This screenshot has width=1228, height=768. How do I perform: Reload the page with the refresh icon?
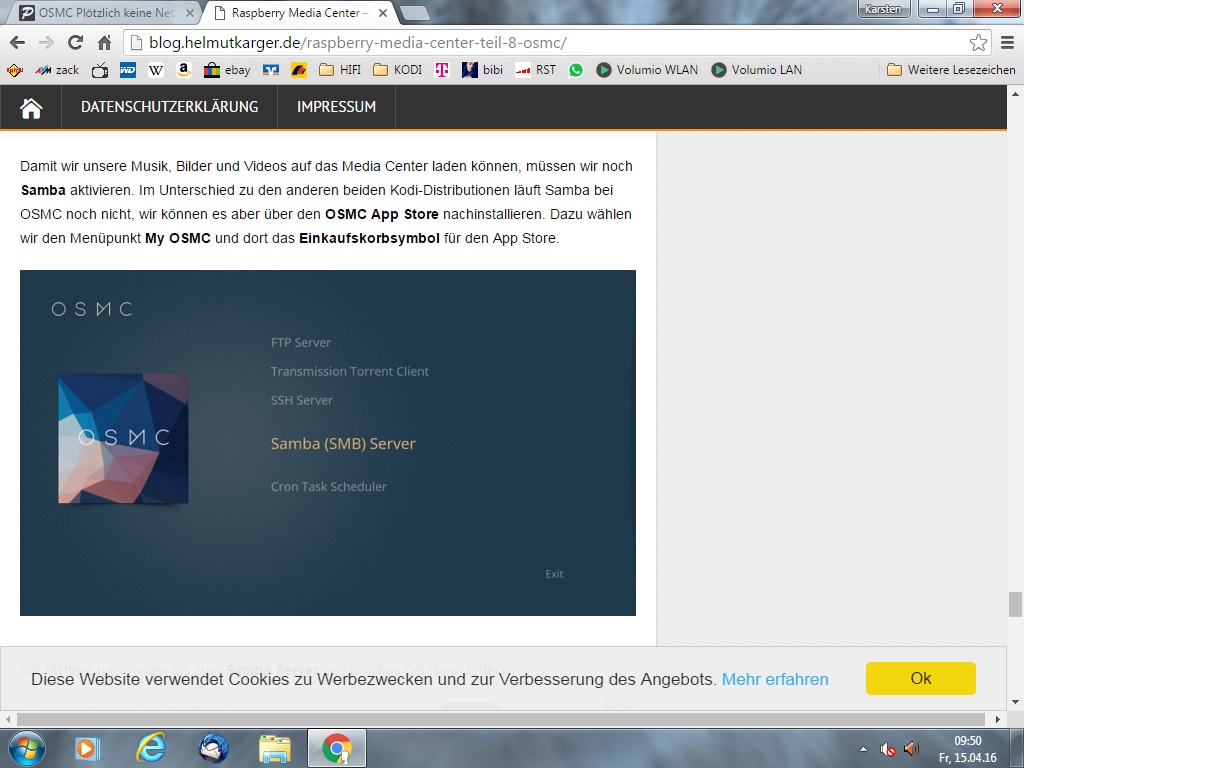pyautogui.click(x=75, y=42)
